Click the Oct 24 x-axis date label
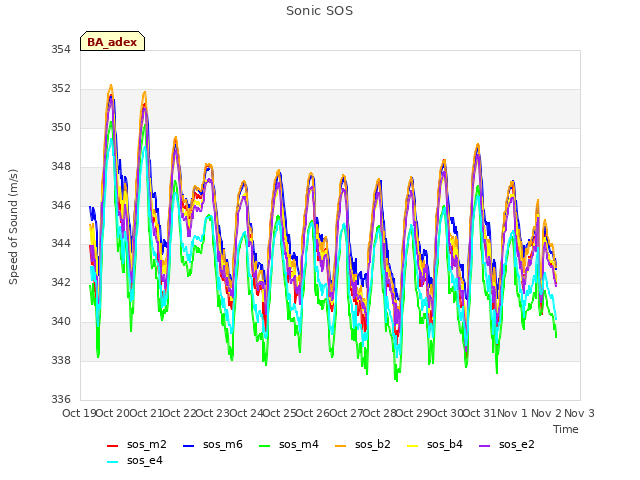Screen dimensions: 640x480 point(247,413)
